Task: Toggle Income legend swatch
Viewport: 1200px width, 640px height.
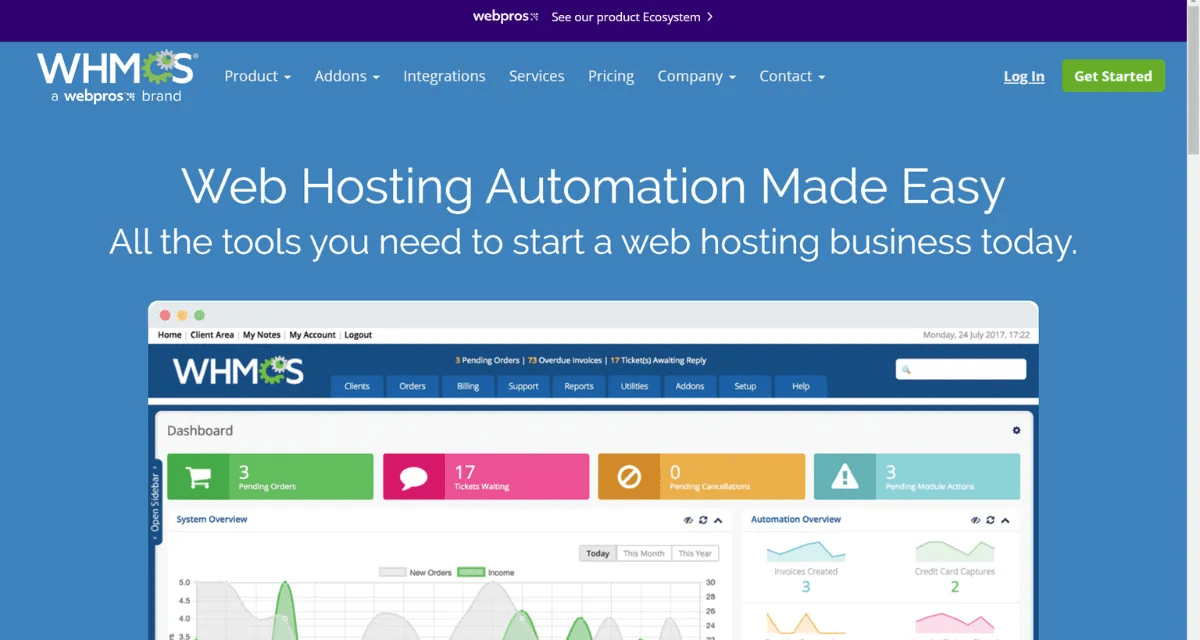Action: [x=471, y=573]
